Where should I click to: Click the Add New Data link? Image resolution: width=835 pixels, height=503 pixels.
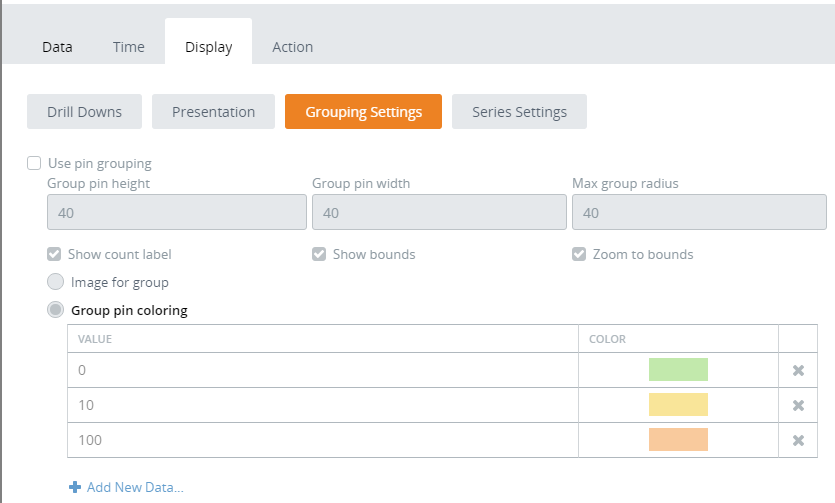coord(134,487)
